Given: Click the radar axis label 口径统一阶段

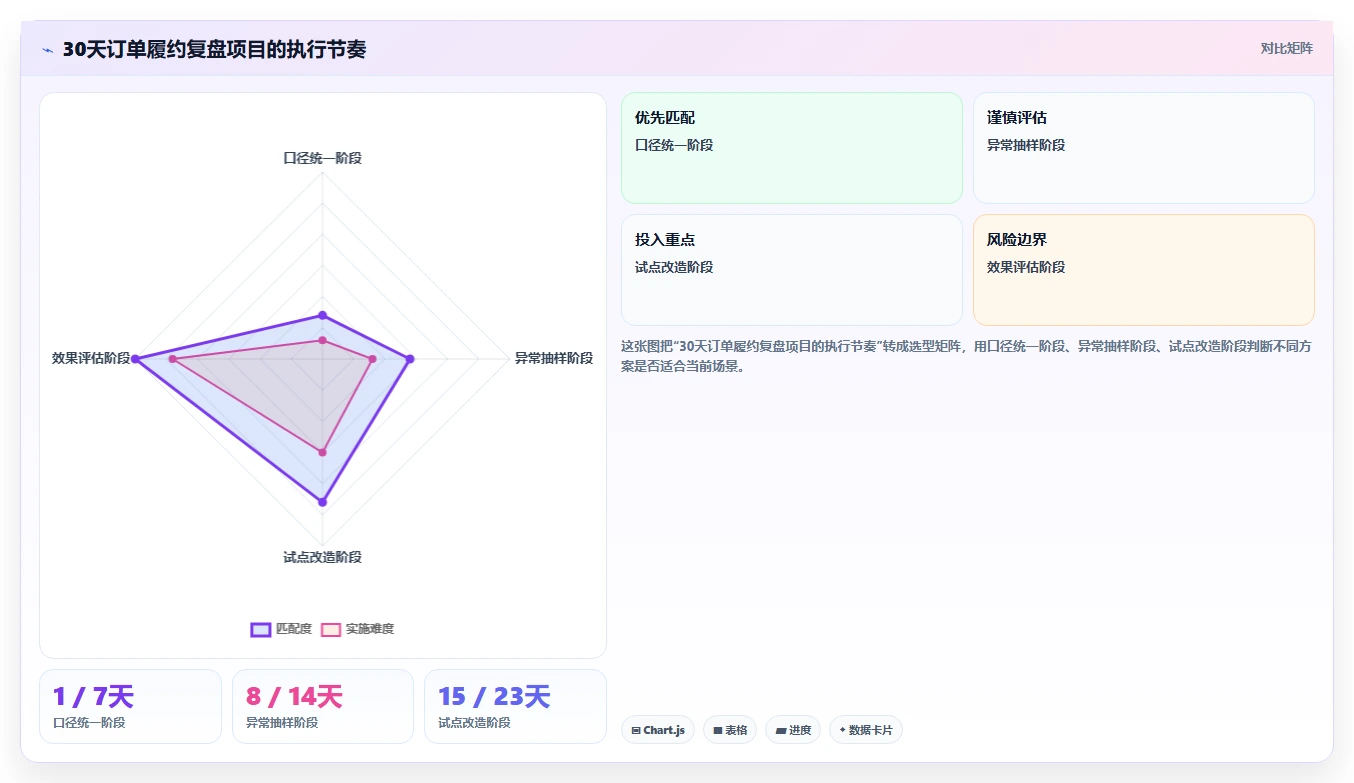Looking at the screenshot, I should [322, 158].
